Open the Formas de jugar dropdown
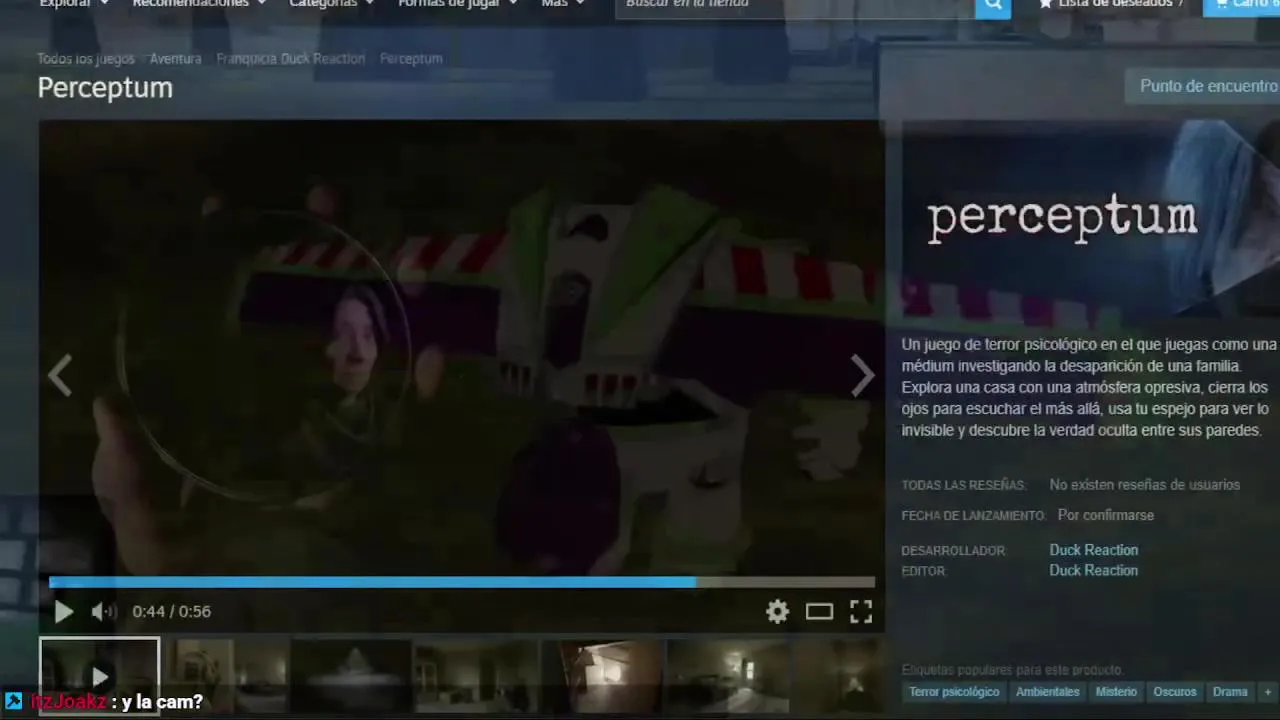Viewport: 1280px width, 720px height. click(x=458, y=4)
